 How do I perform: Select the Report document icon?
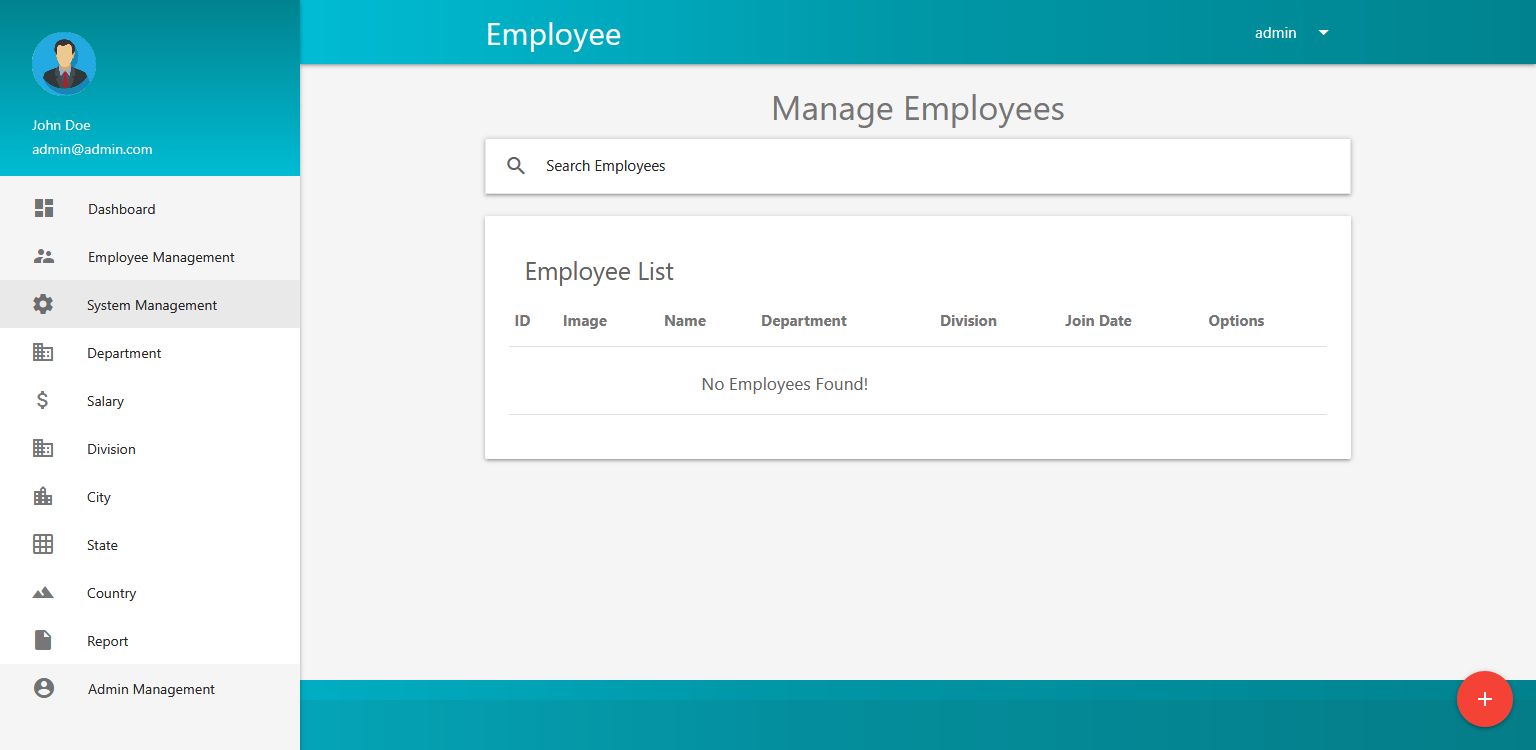(43, 640)
